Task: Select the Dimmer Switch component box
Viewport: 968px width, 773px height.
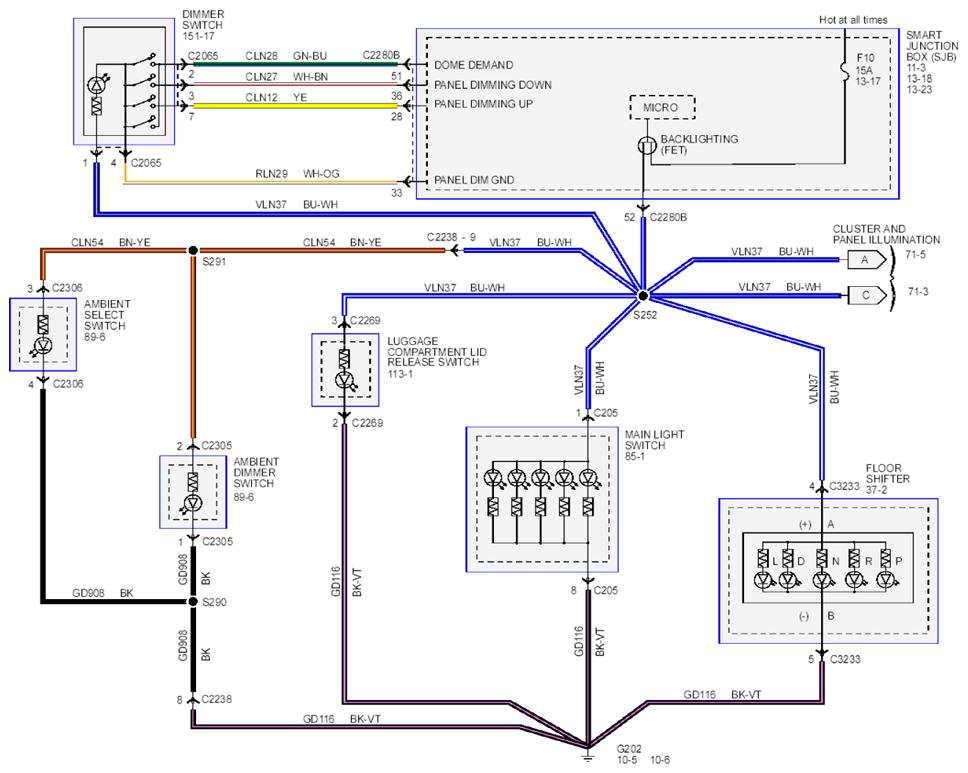Action: [124, 81]
